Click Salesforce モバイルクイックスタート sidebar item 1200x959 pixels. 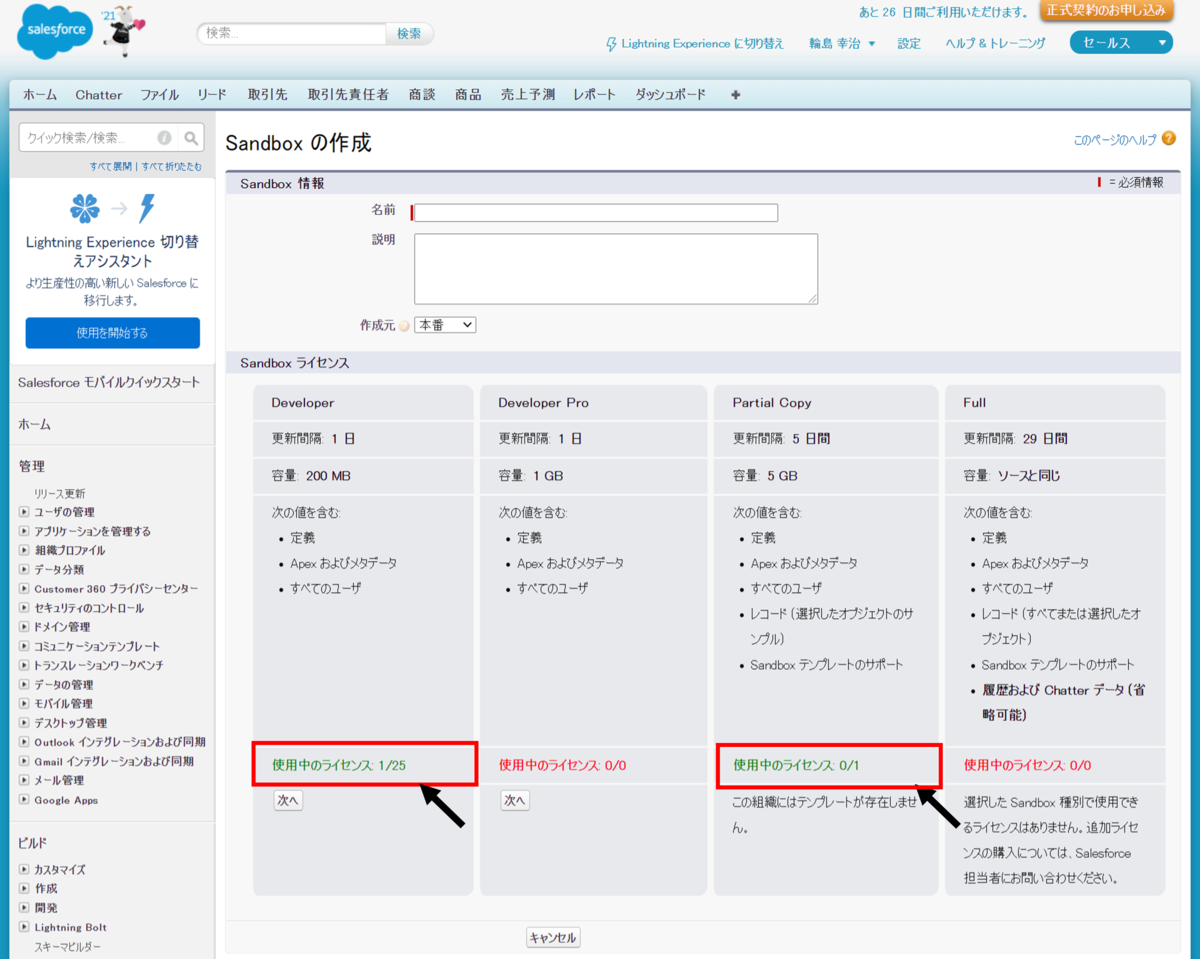(x=109, y=382)
